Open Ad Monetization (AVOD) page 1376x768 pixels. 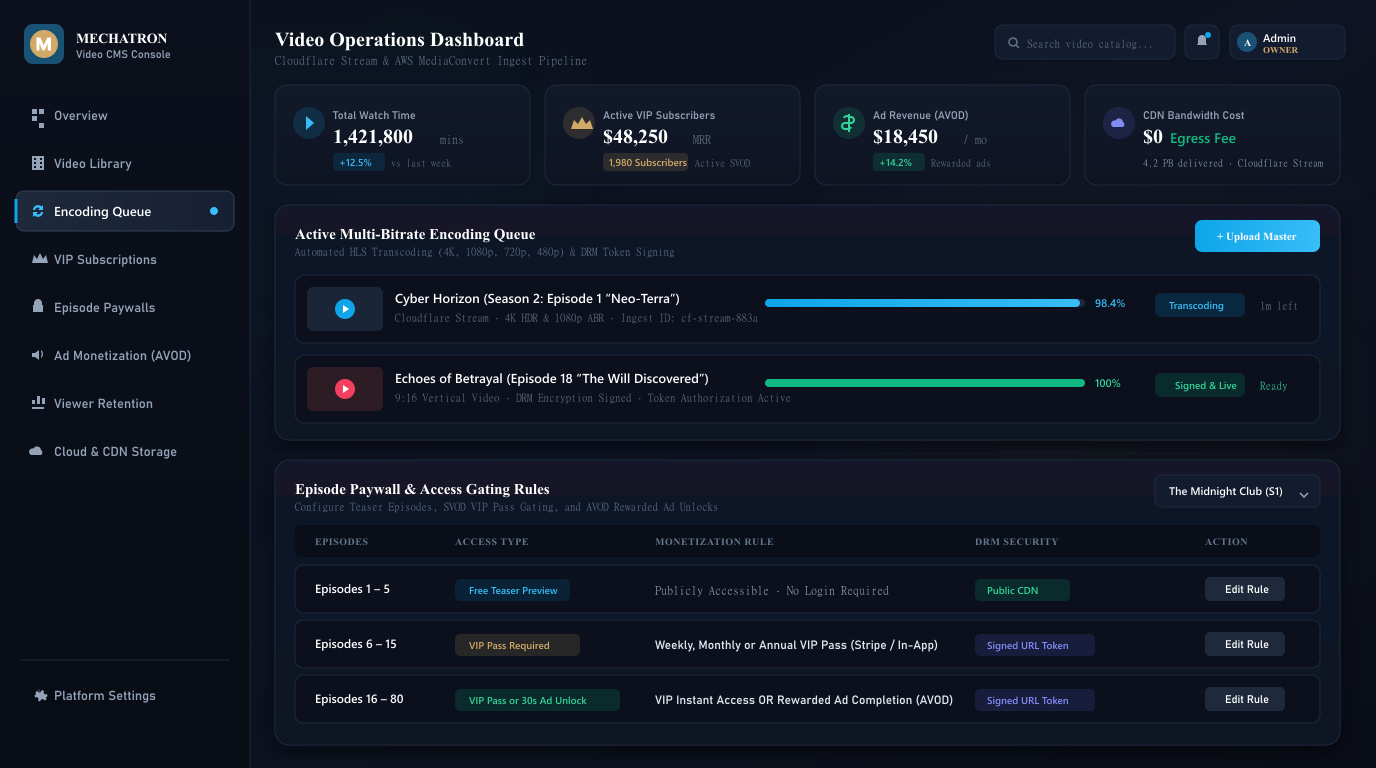pyautogui.click(x=125, y=355)
